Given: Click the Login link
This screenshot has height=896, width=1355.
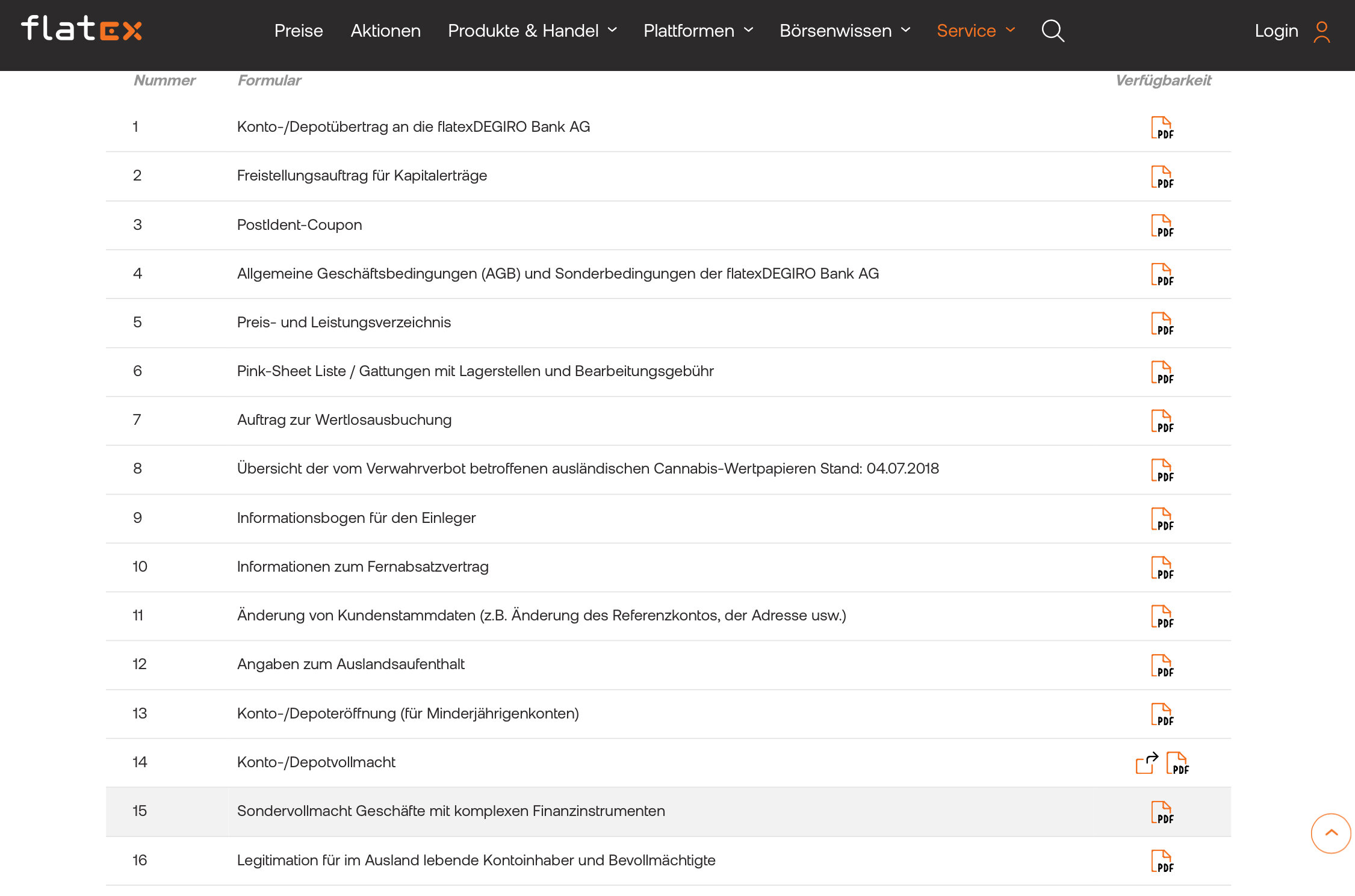Looking at the screenshot, I should [1276, 31].
